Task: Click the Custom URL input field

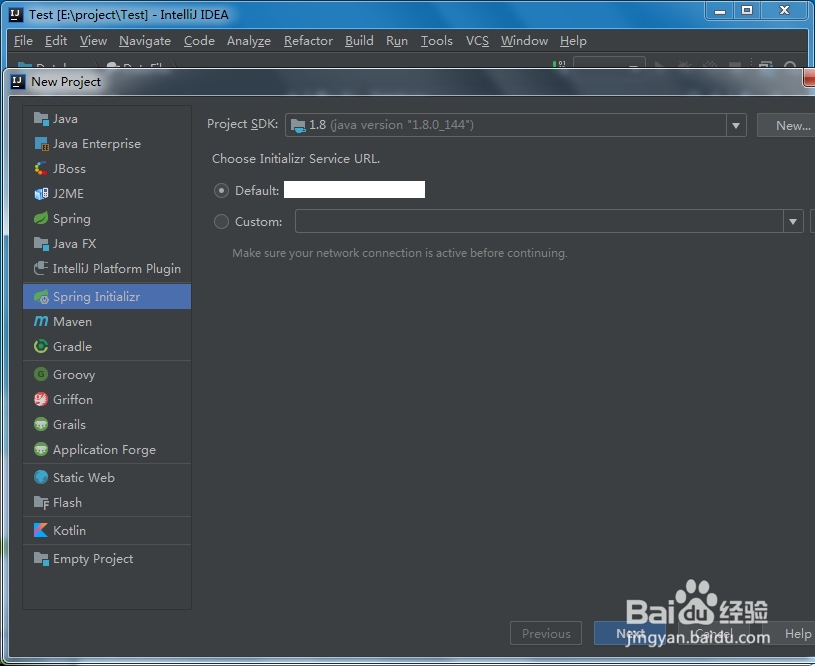Action: tap(540, 221)
